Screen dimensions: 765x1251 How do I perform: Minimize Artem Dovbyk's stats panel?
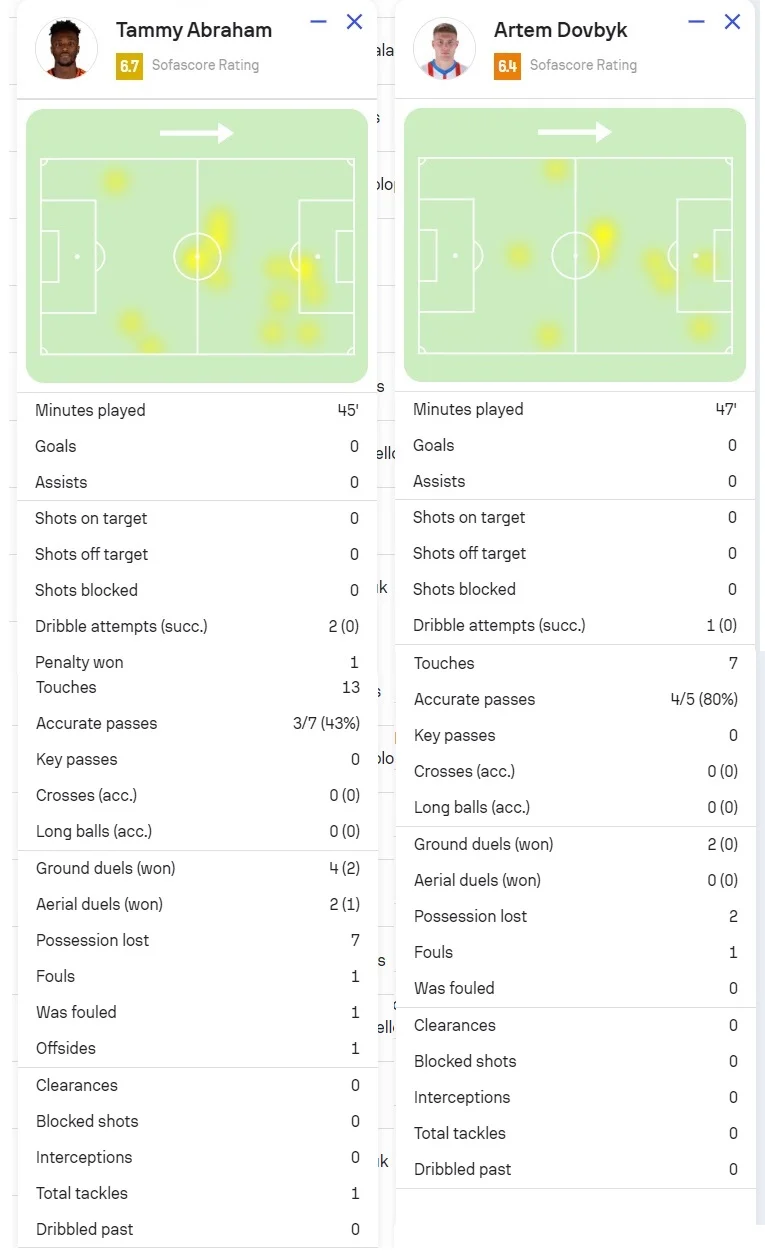pyautogui.click(x=697, y=21)
